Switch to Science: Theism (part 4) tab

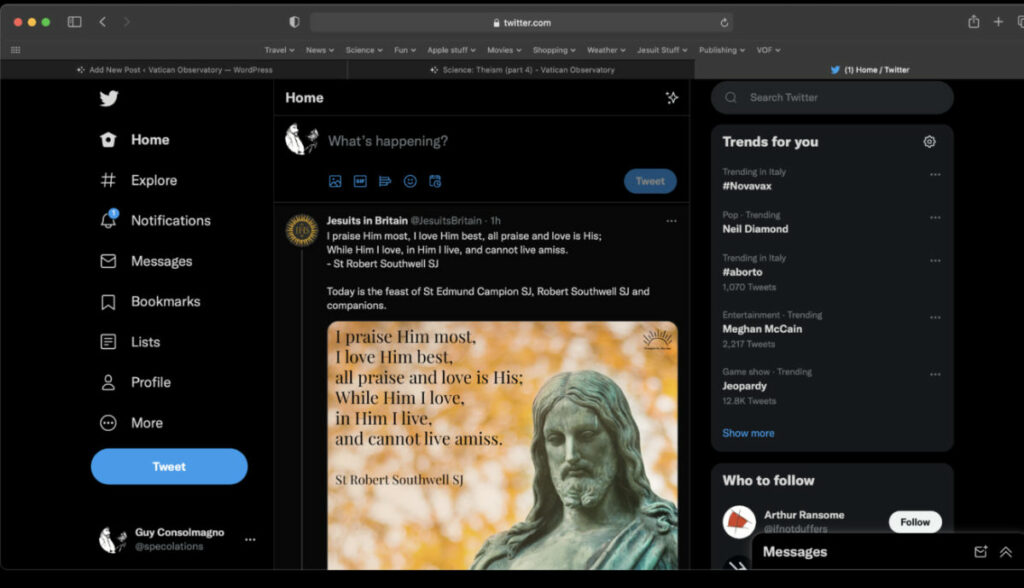(x=521, y=70)
